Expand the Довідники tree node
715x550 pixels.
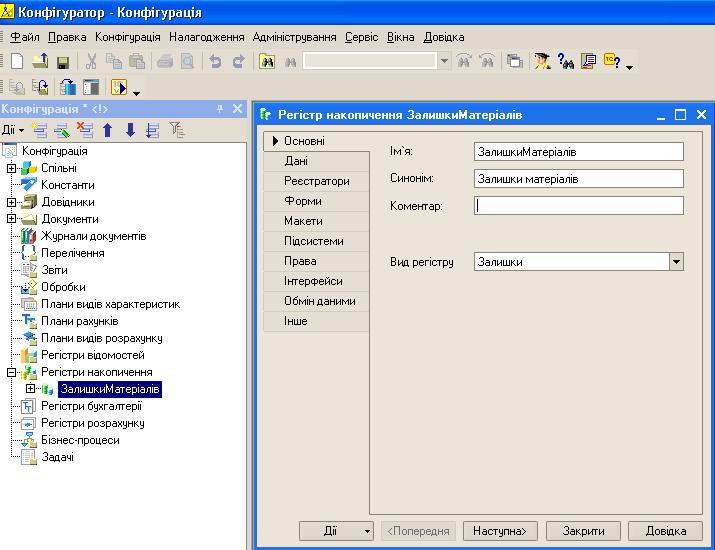12,202
